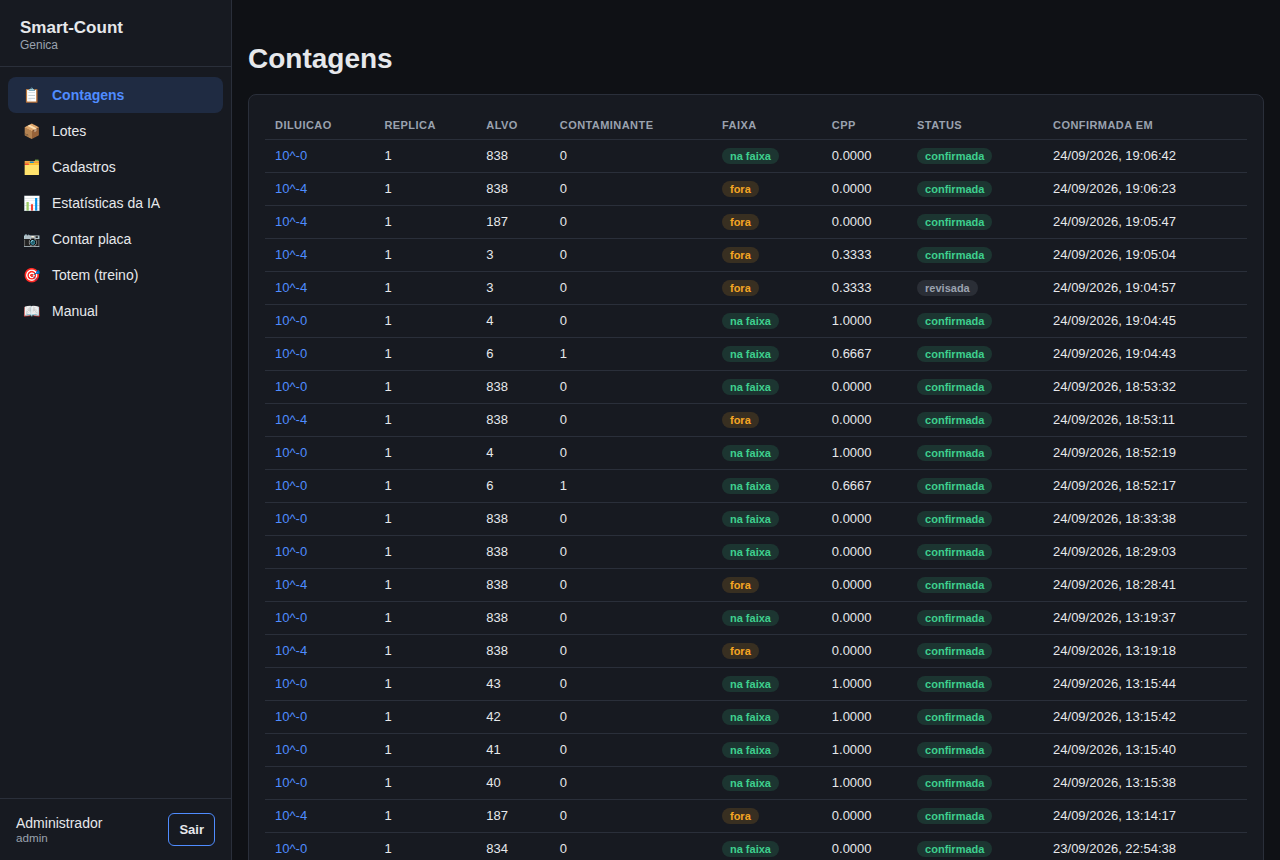Open the 10^-4 count confirmed at 18:53:11
This screenshot has height=860, width=1280.
[x=291, y=420]
